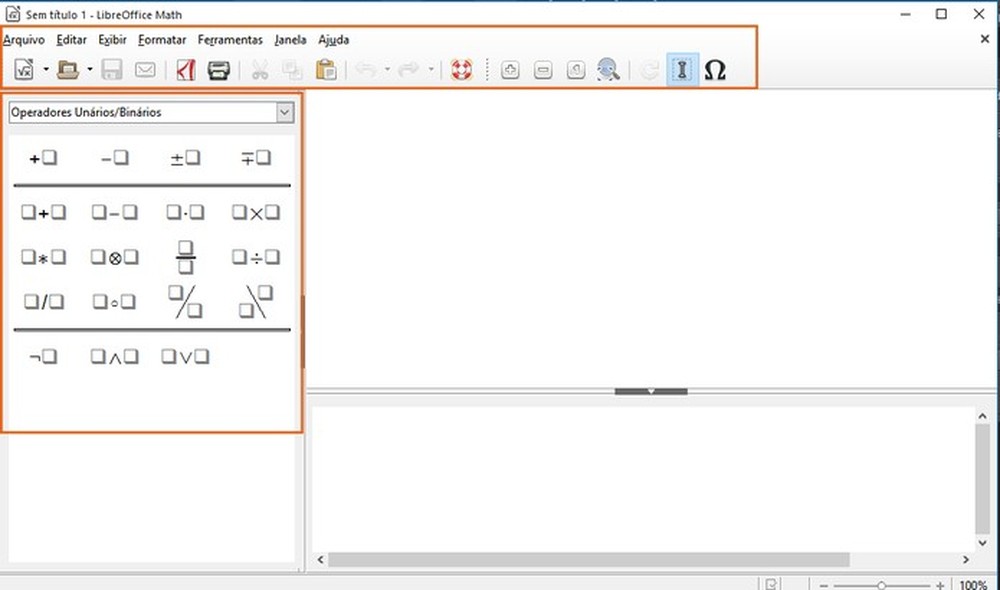This screenshot has width=1000, height=590.
Task: Click the Export as PDF toolbar icon
Action: point(184,70)
